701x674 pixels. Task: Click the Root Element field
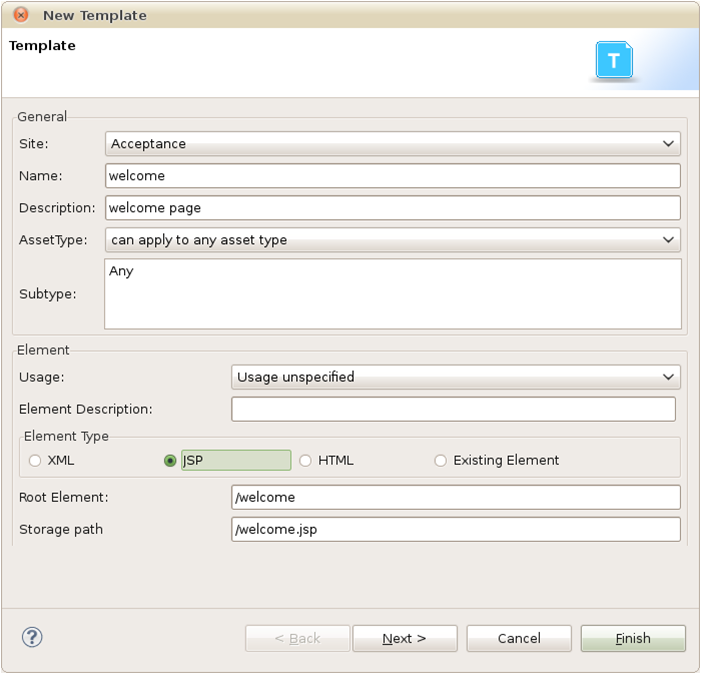456,497
